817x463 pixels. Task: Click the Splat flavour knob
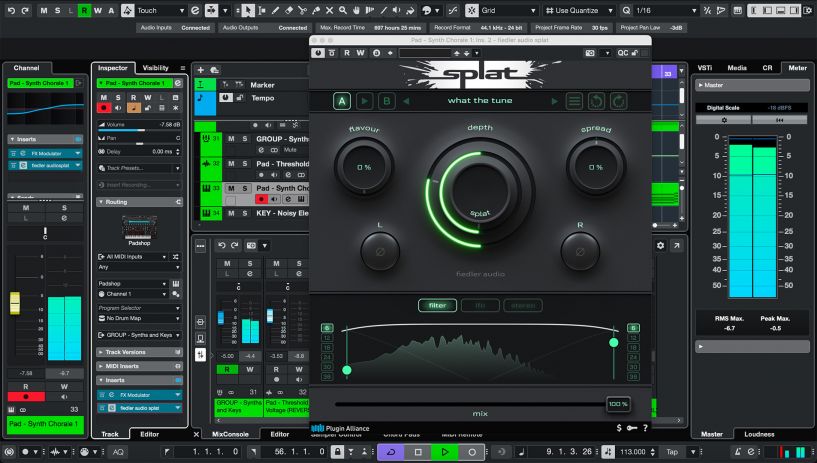[364, 167]
